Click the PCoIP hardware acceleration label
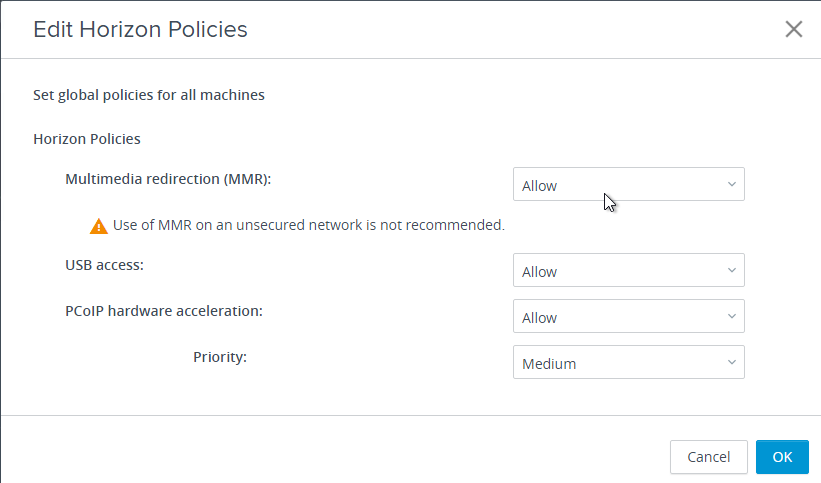Screen dimensions: 821x483 164,311
